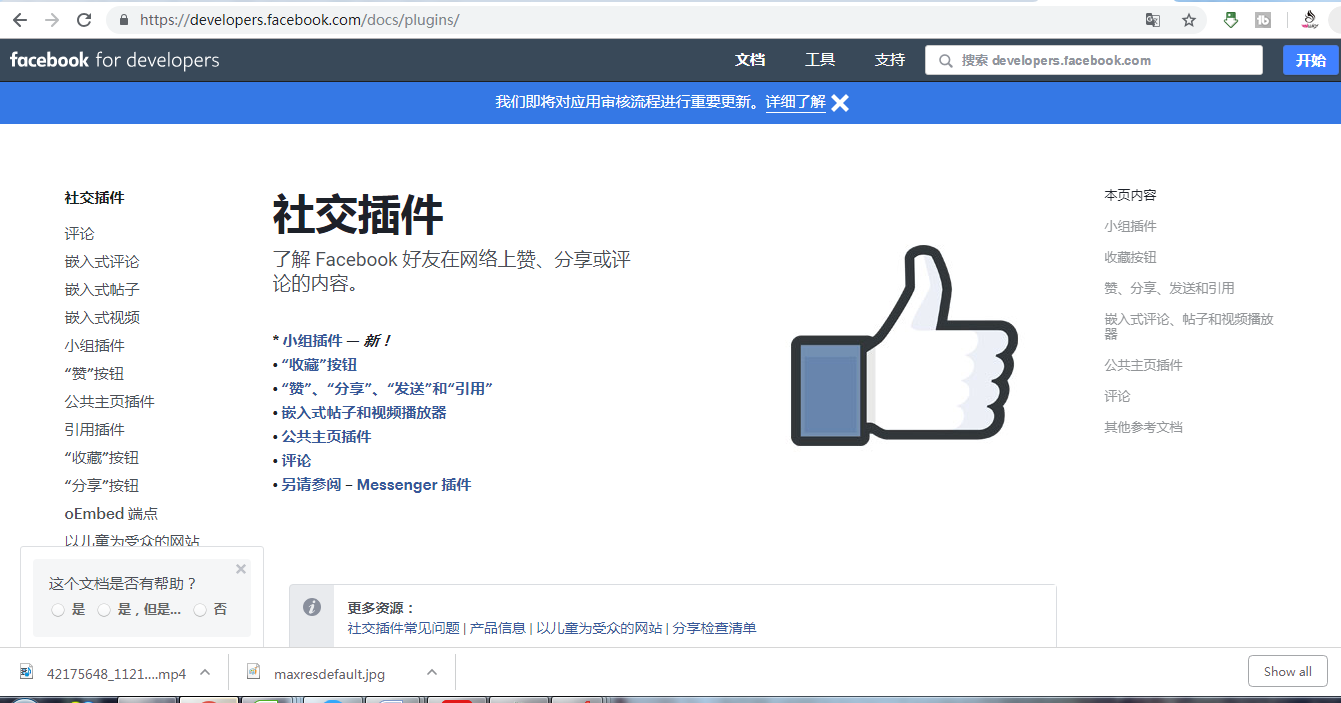Open 分享检查清单 resource link
The image size is (1341, 703).
[714, 628]
